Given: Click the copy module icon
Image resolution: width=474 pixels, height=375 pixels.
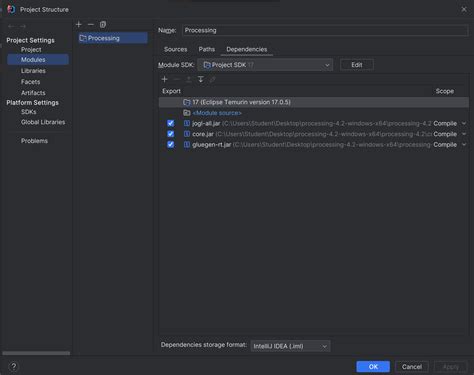Looking at the screenshot, I should 103,24.
